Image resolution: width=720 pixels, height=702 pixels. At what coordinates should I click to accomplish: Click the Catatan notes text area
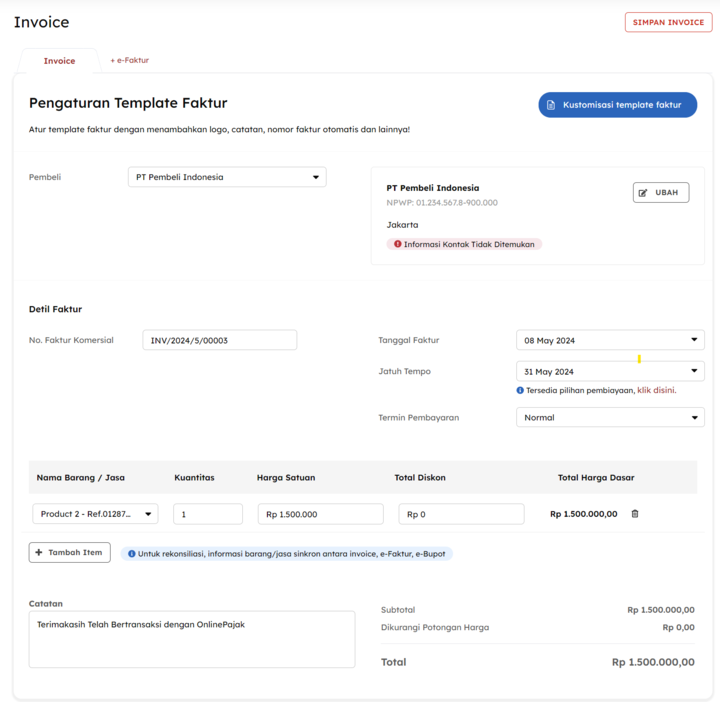click(x=192, y=639)
